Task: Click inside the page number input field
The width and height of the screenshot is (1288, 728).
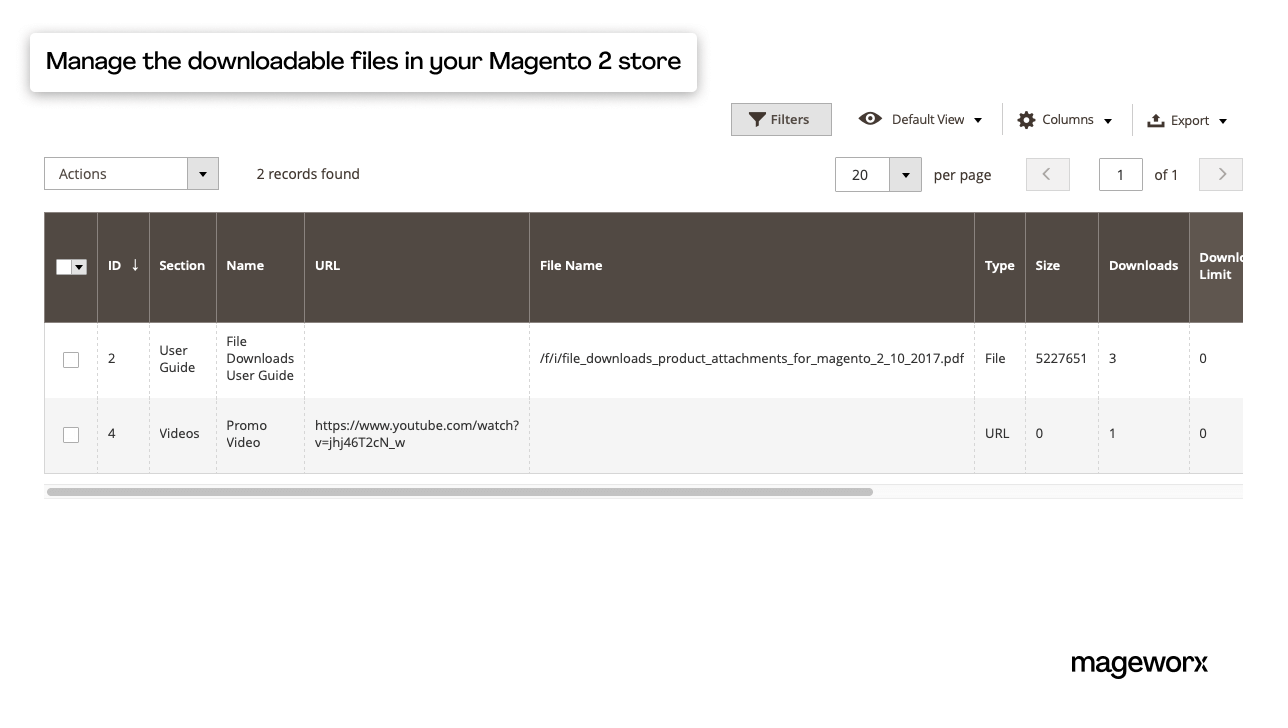Action: point(1120,174)
